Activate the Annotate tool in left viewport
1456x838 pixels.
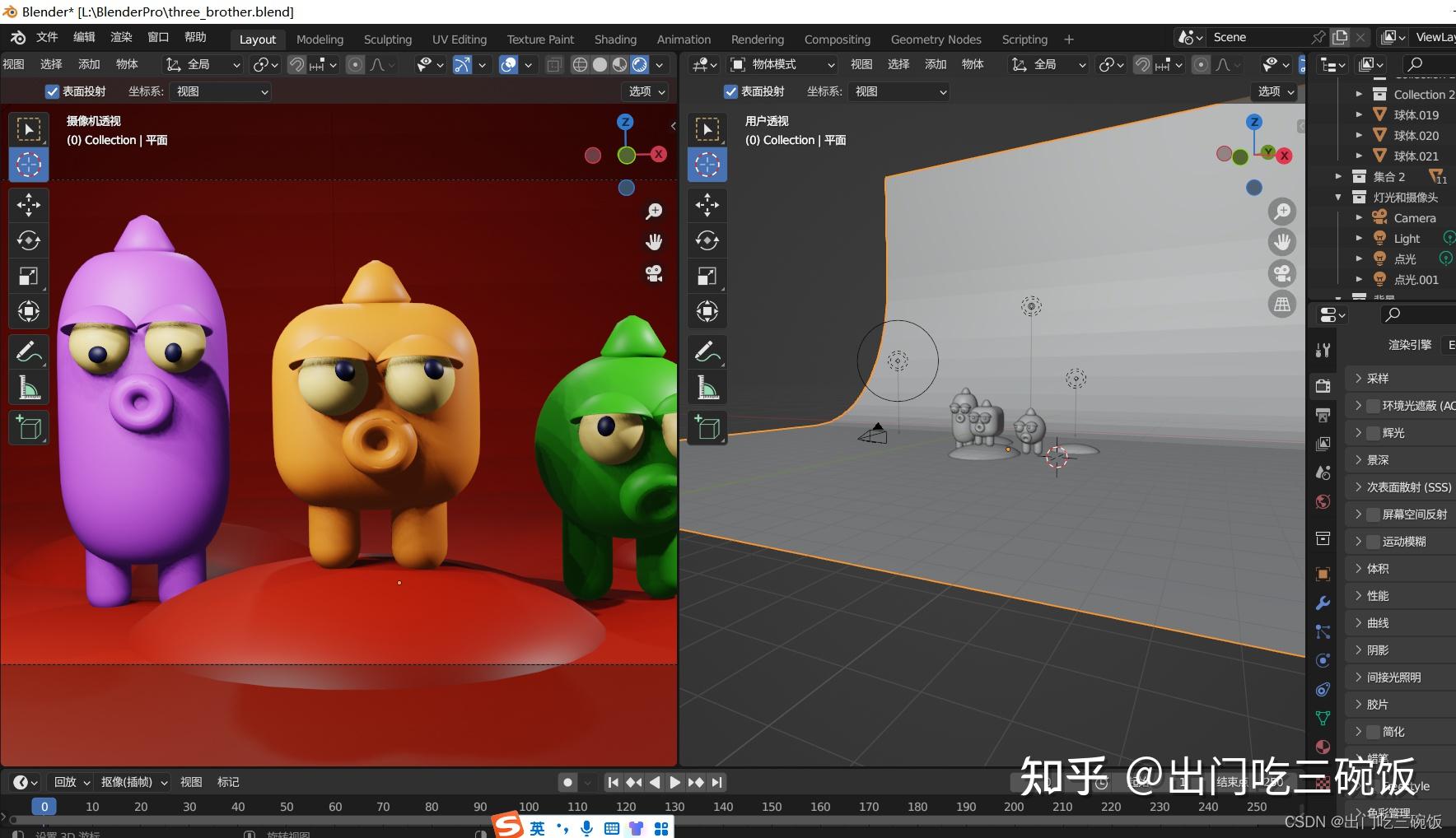click(29, 352)
